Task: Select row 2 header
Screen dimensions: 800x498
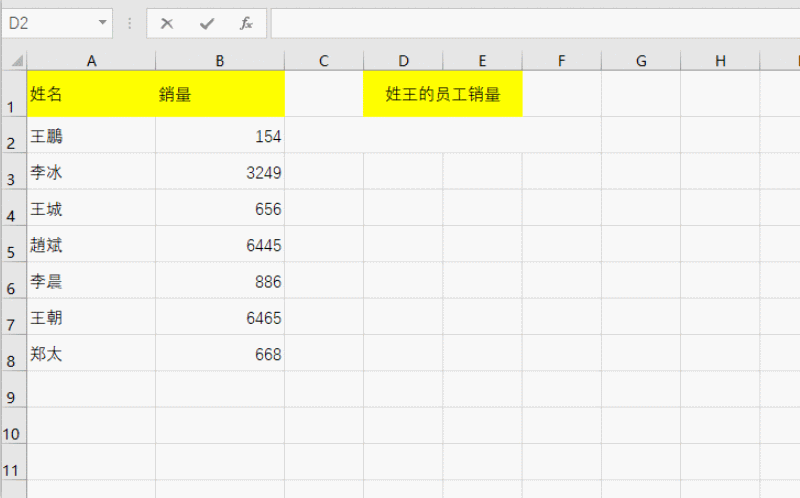Action: pyautogui.click(x=13, y=135)
